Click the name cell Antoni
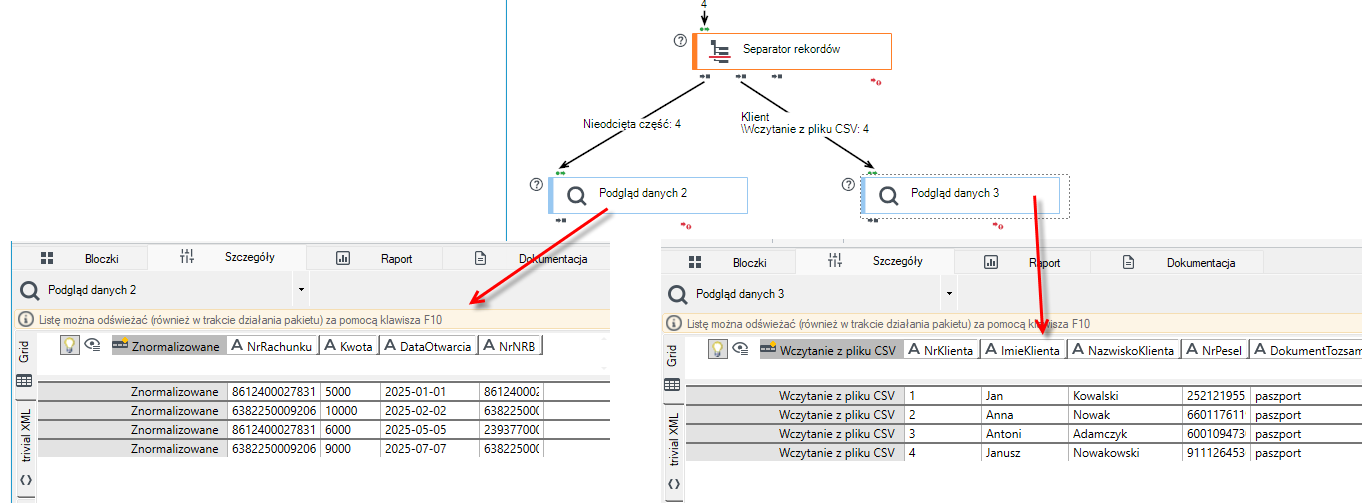This screenshot has height=503, width=1362. [1023, 434]
